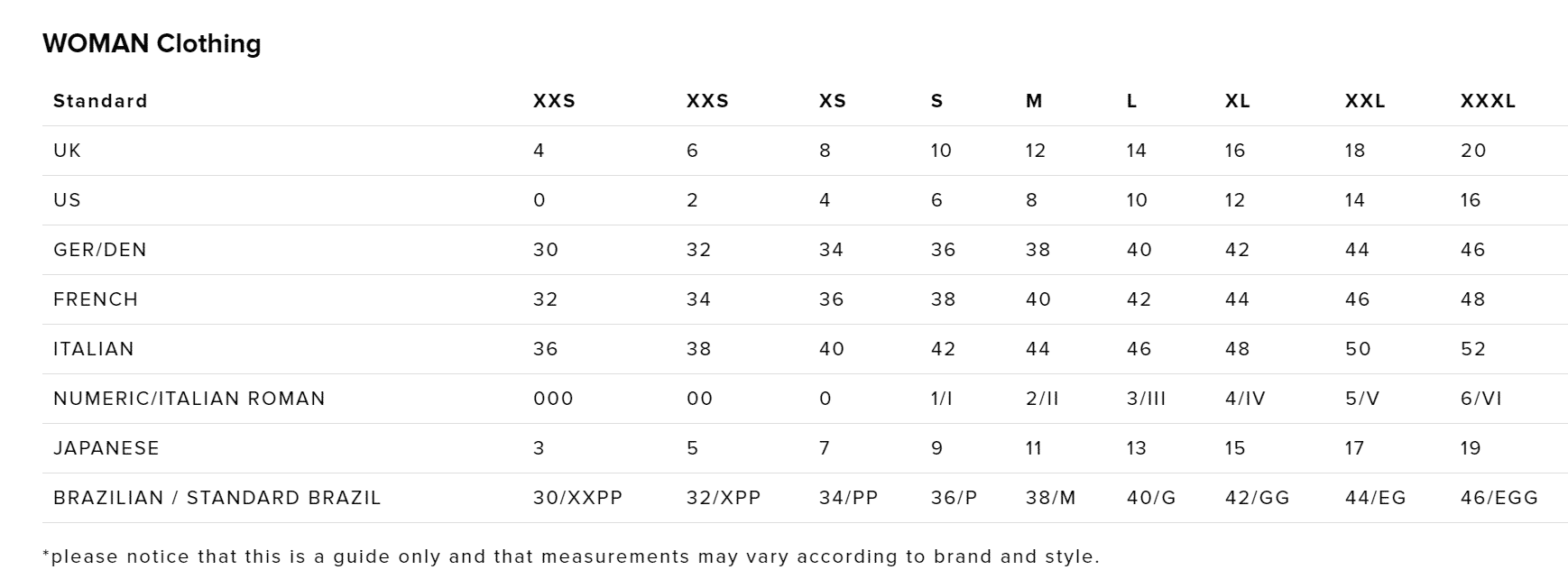This screenshot has height=579, width=1568.
Task: Select the GER/DEN row label
Action: (x=99, y=250)
